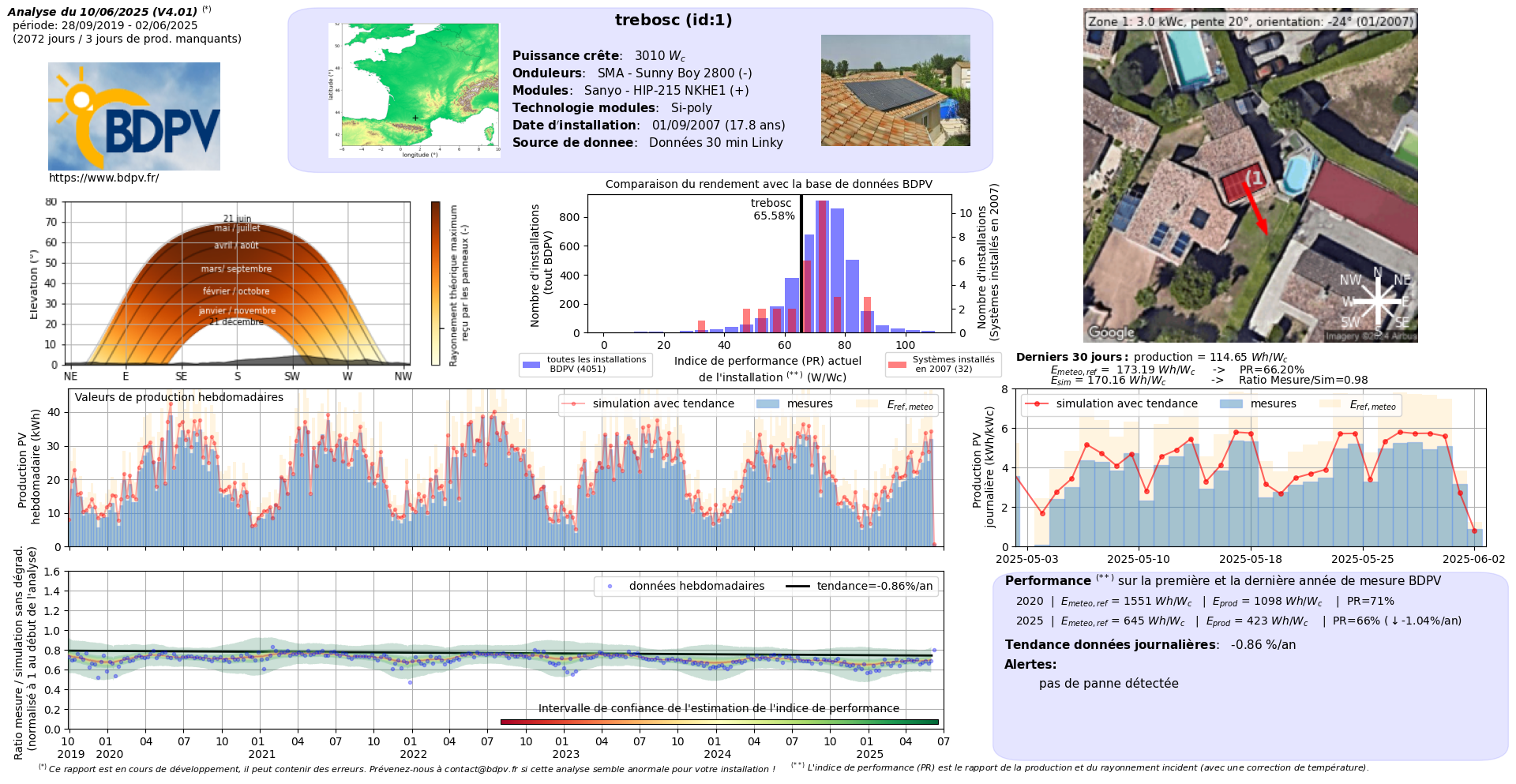Click the 'Alertes:' heading
The height and width of the screenshot is (784, 1516).
[x=1030, y=665]
